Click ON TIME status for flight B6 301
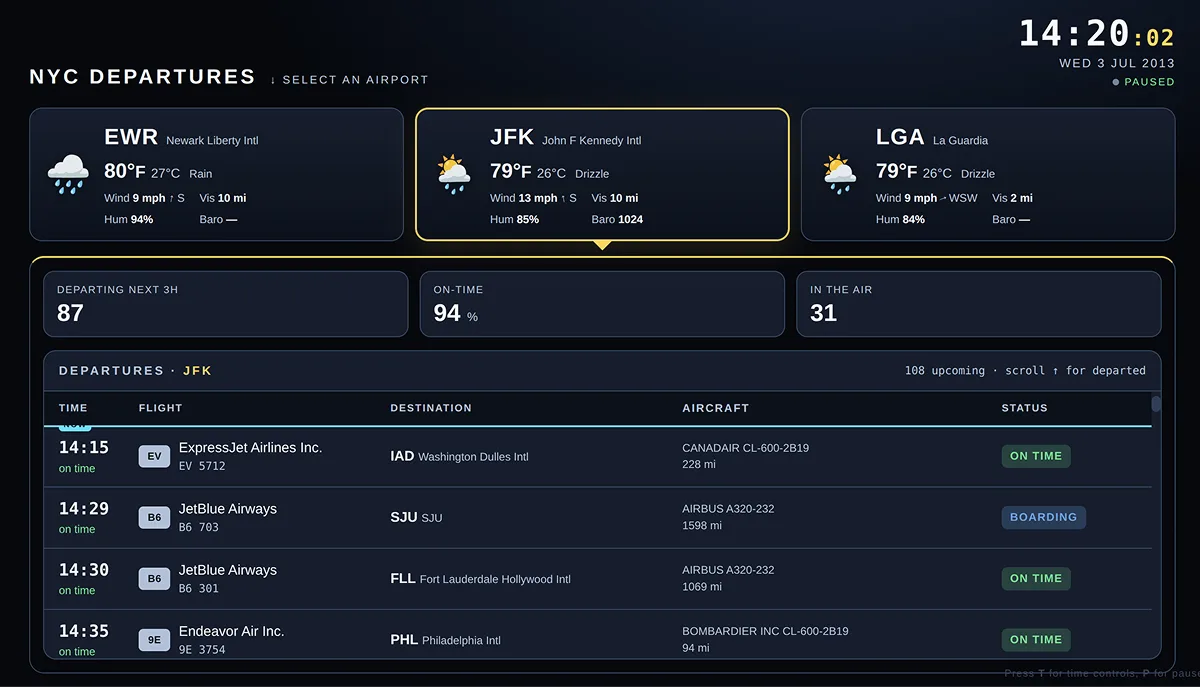Viewport: 1200px width, 687px height. click(x=1036, y=578)
